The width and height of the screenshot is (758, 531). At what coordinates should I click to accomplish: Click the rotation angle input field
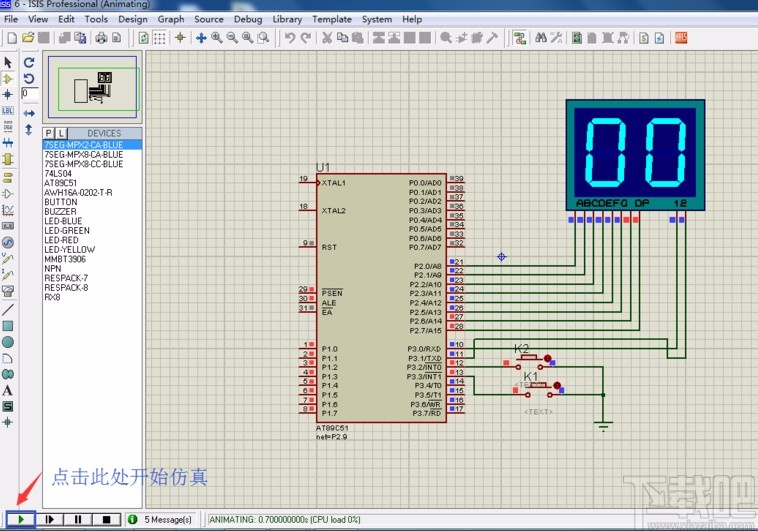click(x=29, y=94)
